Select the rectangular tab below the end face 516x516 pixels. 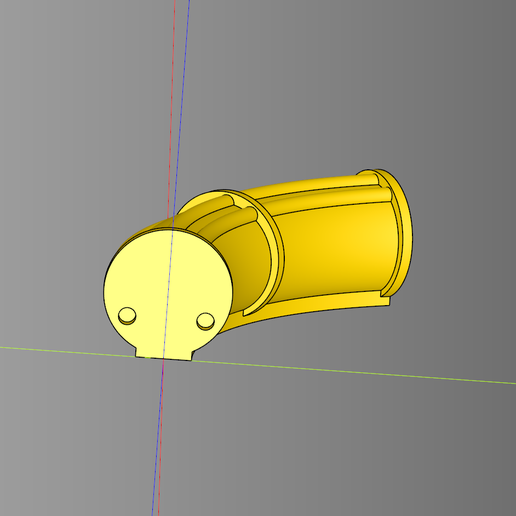coord(164,354)
